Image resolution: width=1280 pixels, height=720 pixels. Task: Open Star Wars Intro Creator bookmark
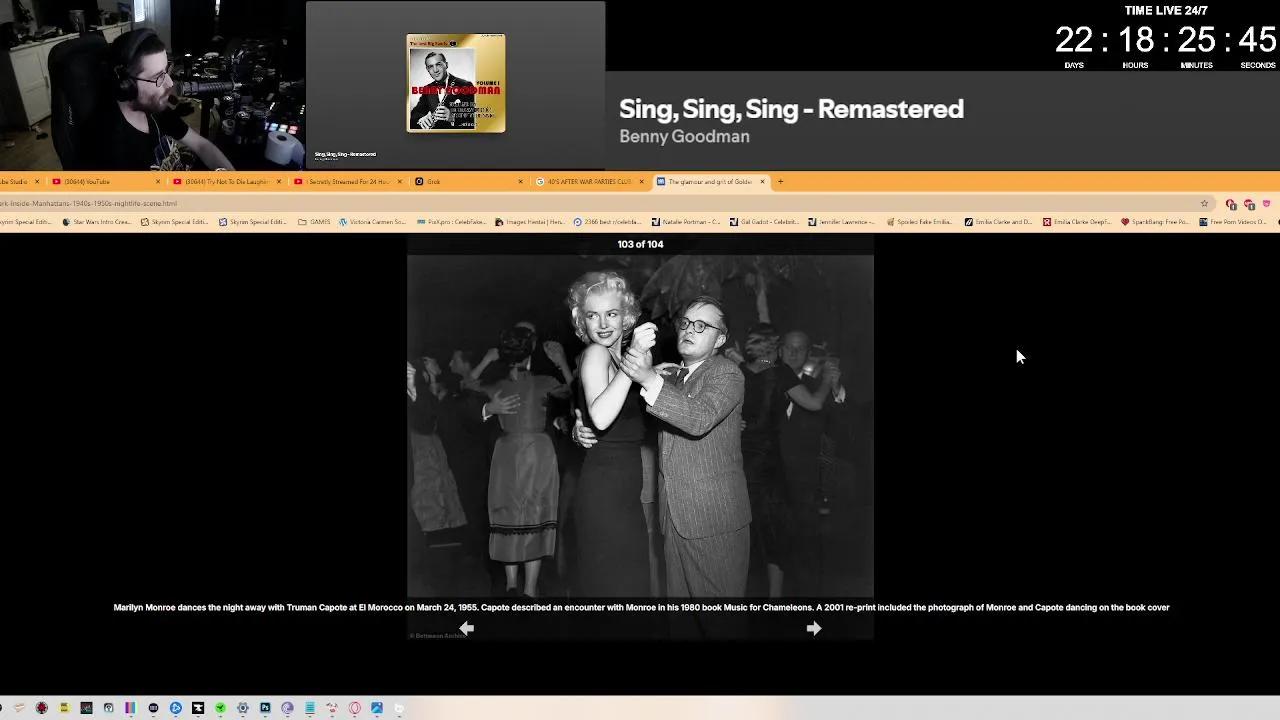(96, 222)
